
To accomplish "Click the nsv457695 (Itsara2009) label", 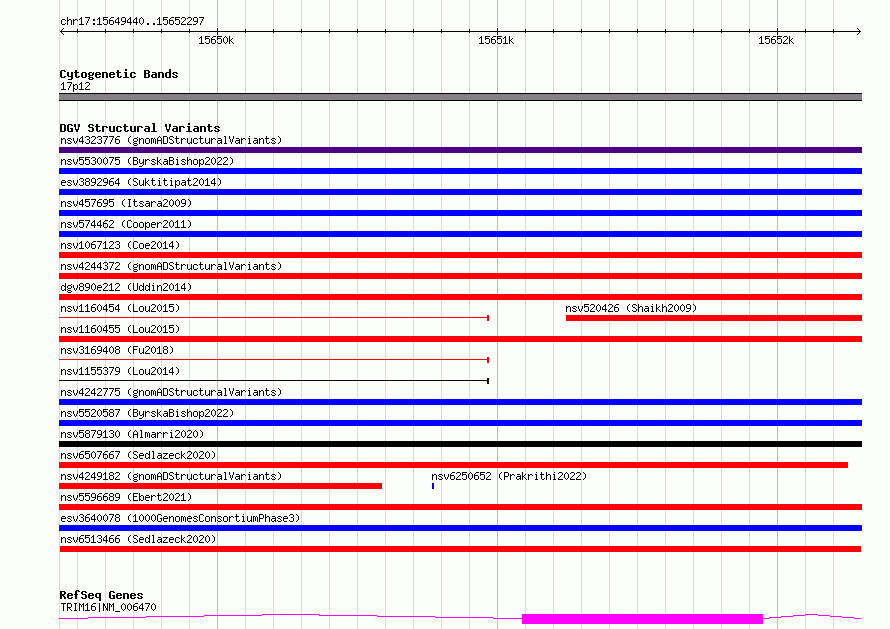I will [x=126, y=203].
